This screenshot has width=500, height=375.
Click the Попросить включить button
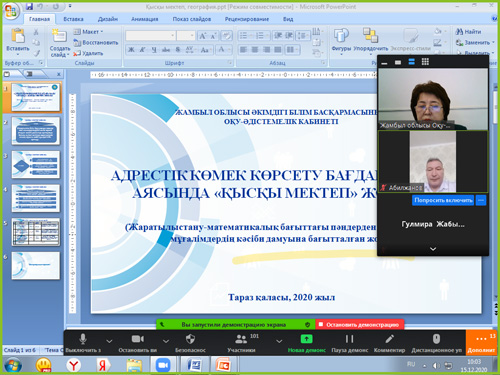click(x=443, y=200)
